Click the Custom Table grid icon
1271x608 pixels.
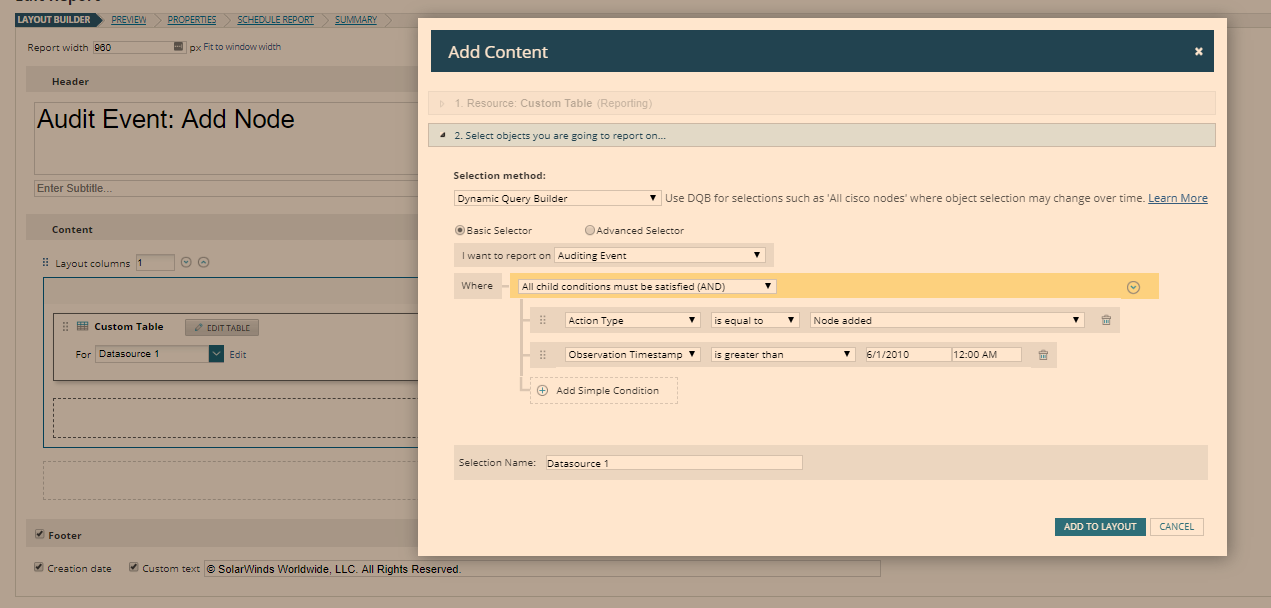pyautogui.click(x=83, y=326)
